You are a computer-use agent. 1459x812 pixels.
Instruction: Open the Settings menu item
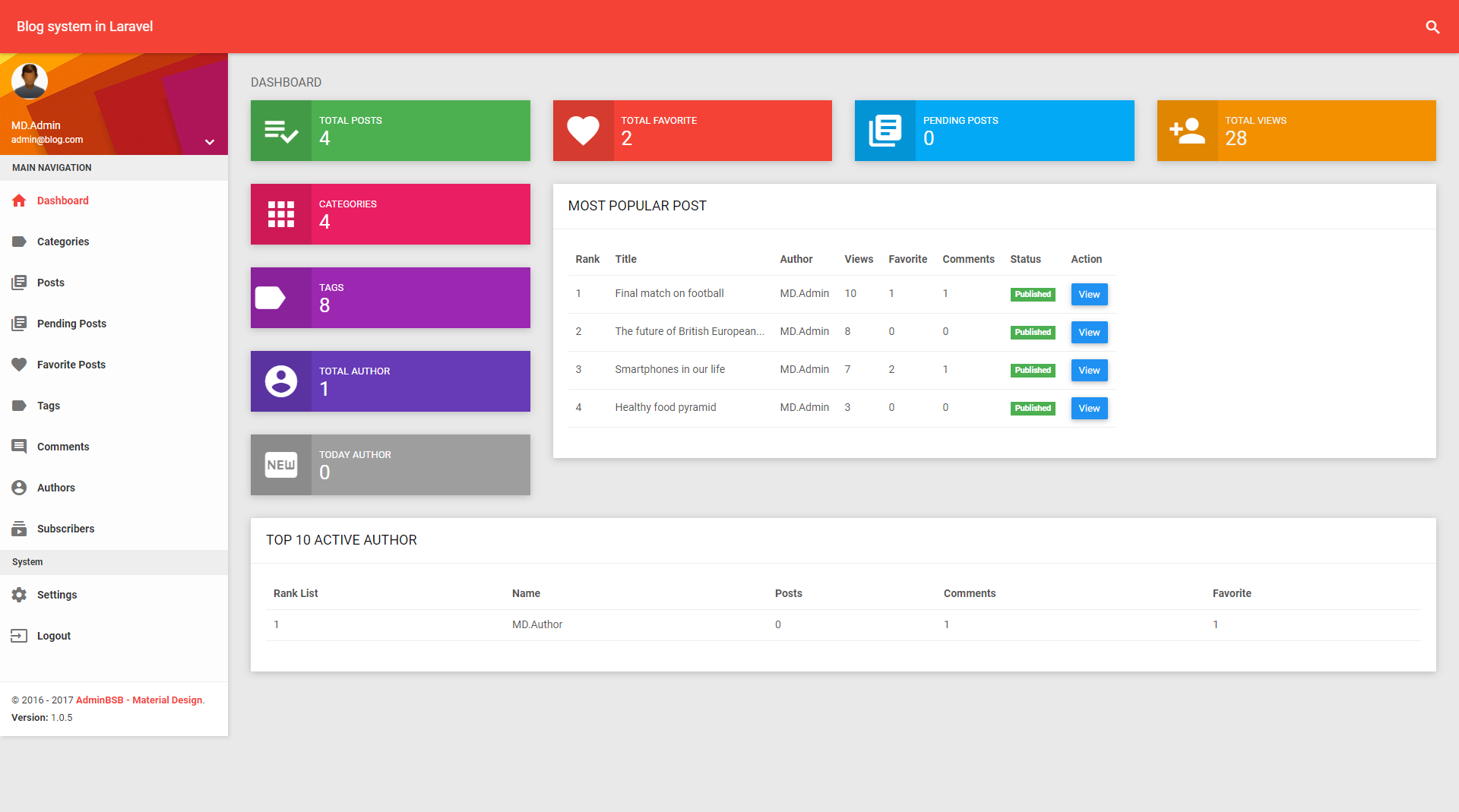114,595
